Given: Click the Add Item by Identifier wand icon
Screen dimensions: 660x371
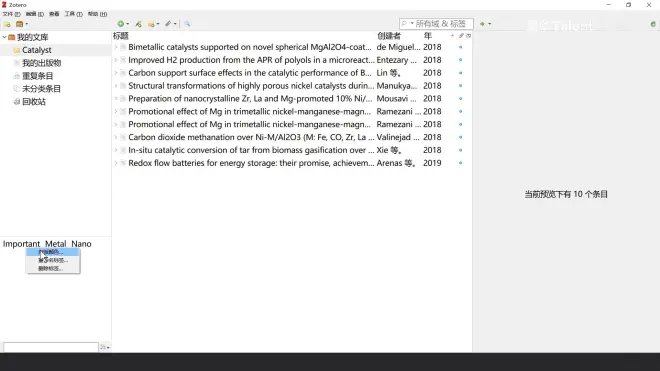Looking at the screenshot, I should click(x=138, y=24).
